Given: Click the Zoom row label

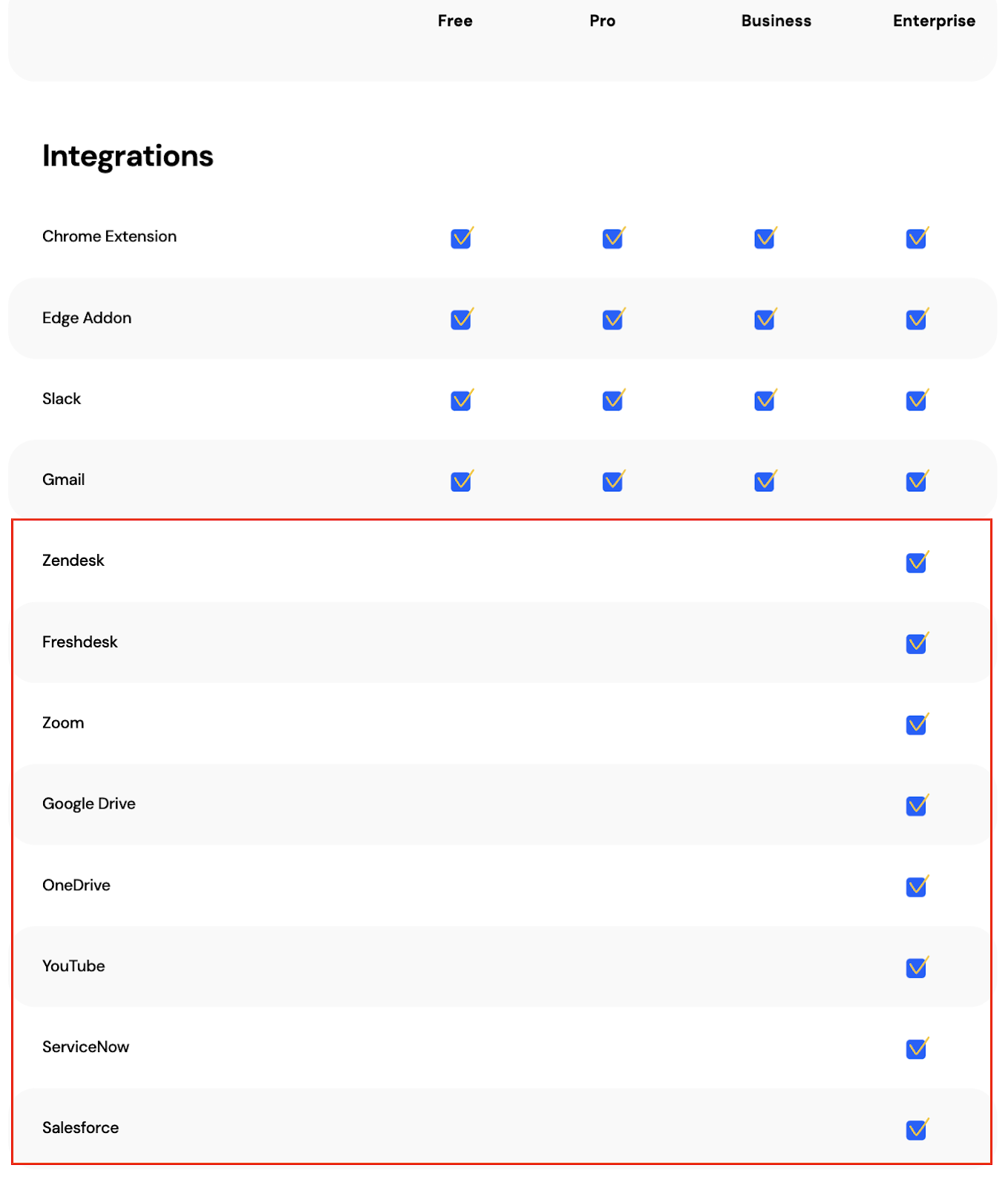Looking at the screenshot, I should coord(63,722).
